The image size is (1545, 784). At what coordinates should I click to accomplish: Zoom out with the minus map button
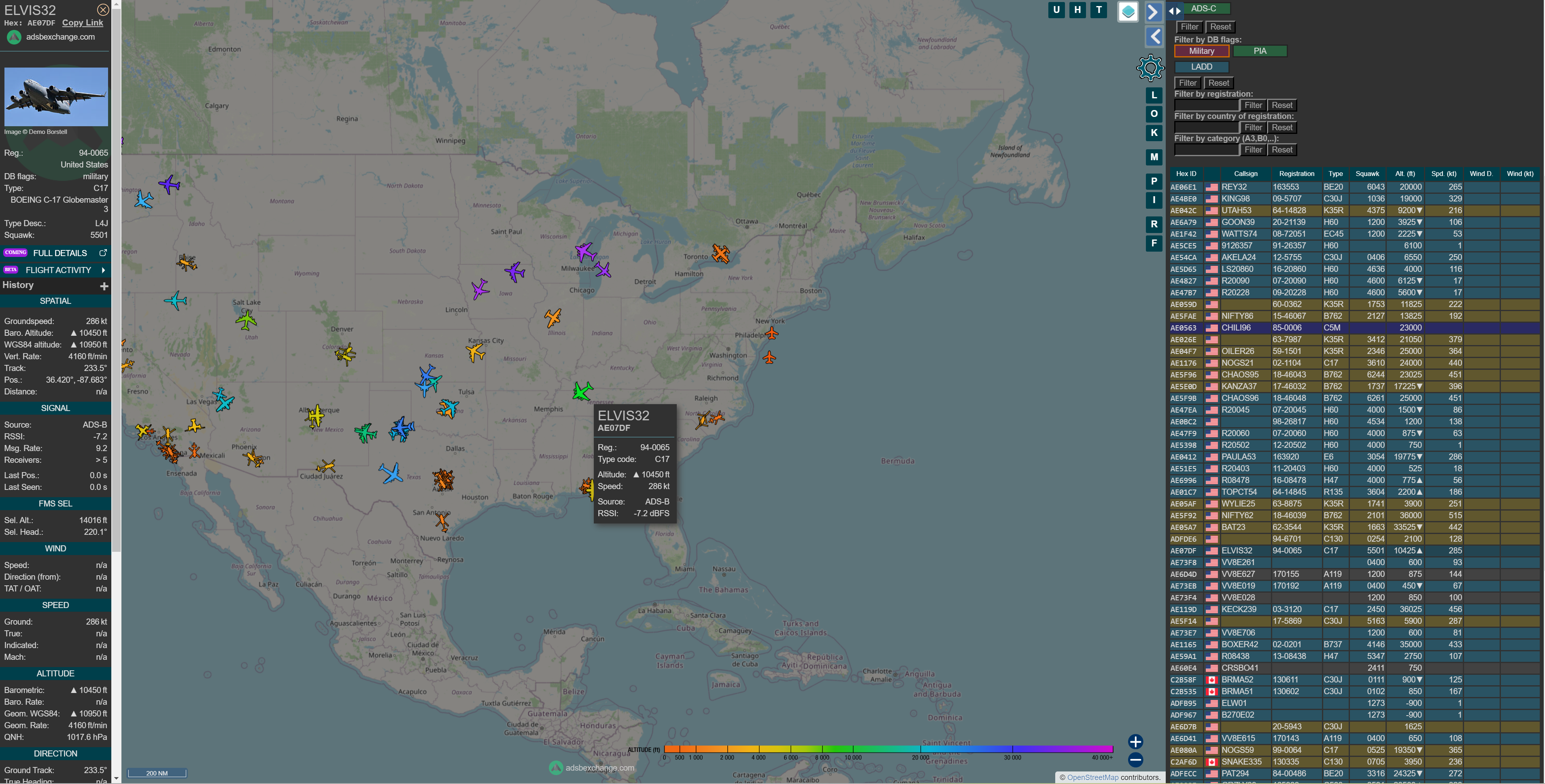pyautogui.click(x=1135, y=760)
